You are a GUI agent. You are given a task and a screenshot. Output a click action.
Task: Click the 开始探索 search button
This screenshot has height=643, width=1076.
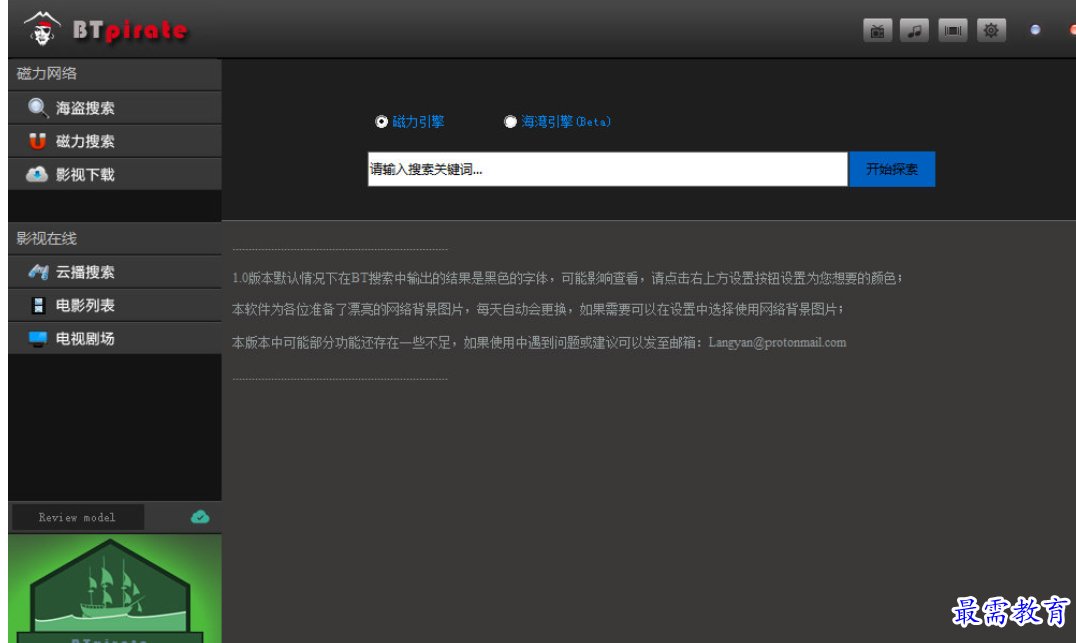pos(891,169)
